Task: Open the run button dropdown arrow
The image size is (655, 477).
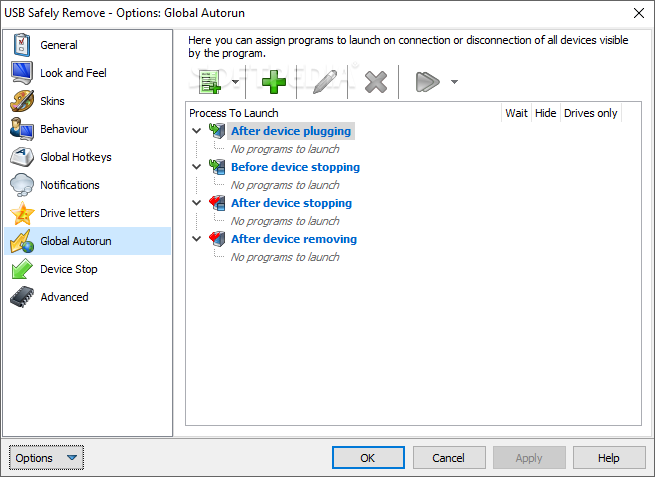Action: tap(454, 82)
